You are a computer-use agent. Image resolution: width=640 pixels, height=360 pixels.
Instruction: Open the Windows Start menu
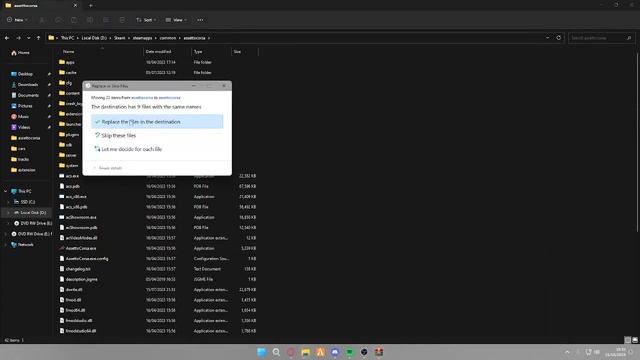tap(262, 352)
